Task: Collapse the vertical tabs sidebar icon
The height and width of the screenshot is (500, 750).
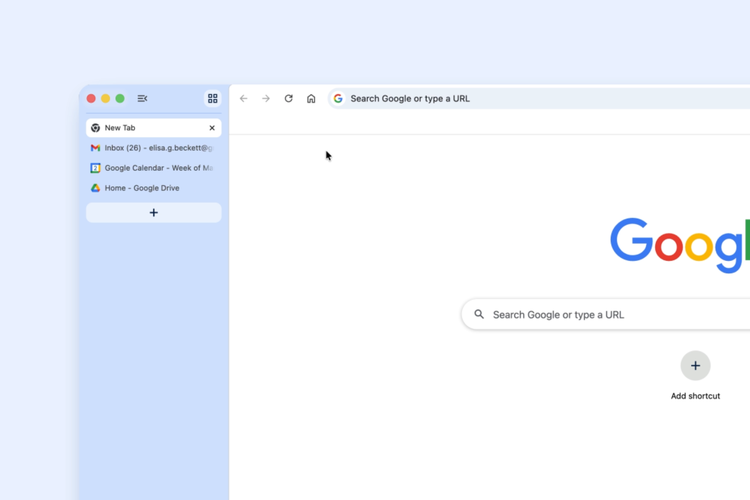Action: coord(142,99)
